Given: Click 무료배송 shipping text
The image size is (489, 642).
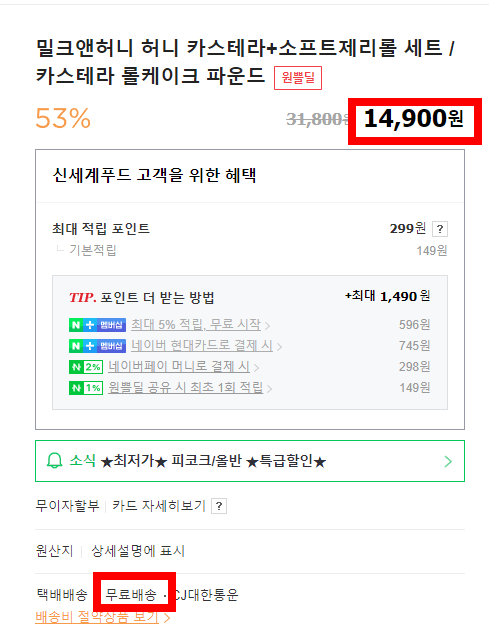Looking at the screenshot, I should coord(131,595).
